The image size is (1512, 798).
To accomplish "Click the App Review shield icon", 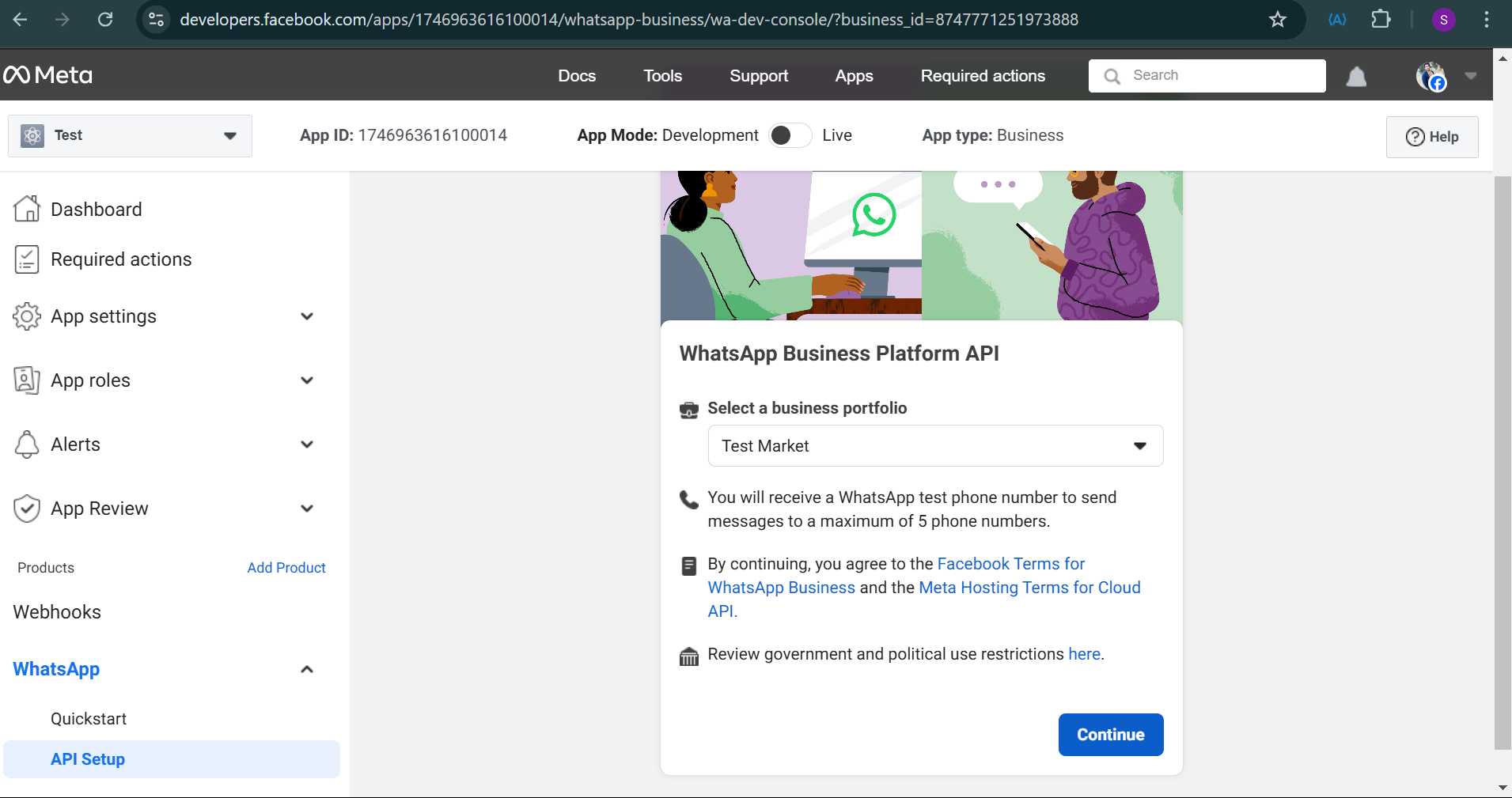I will coord(28,508).
